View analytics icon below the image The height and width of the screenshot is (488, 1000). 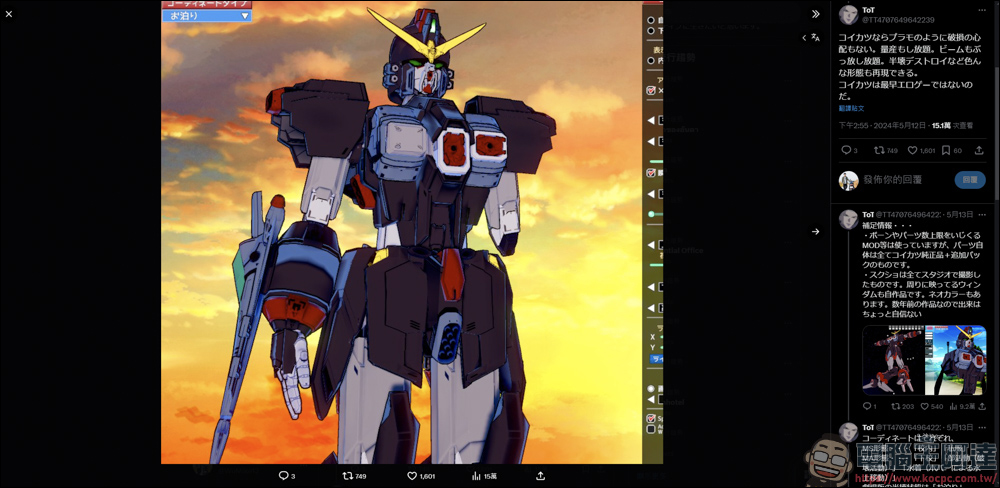(477, 476)
